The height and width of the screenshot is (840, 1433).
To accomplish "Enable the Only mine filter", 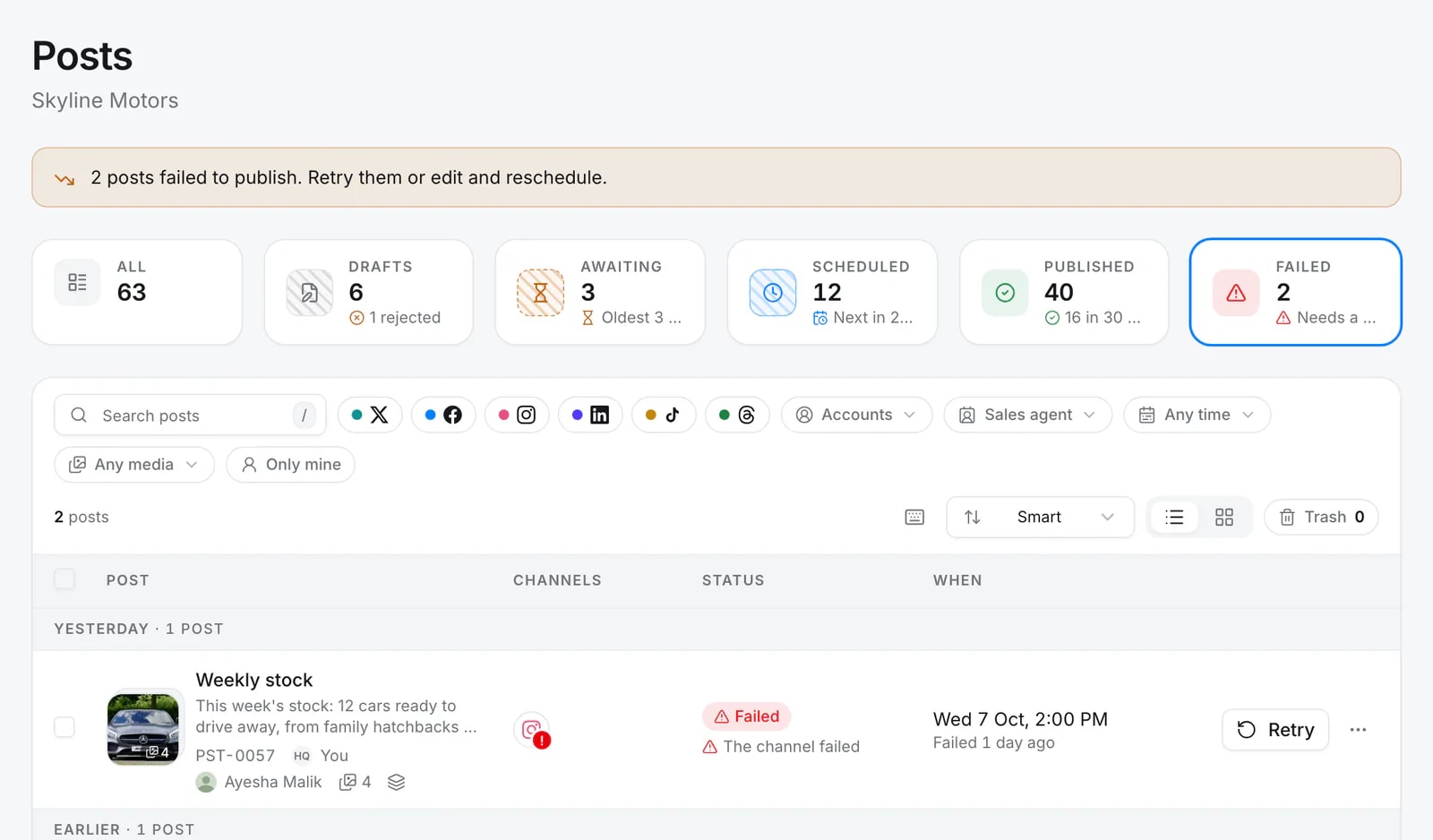I will coord(290,465).
